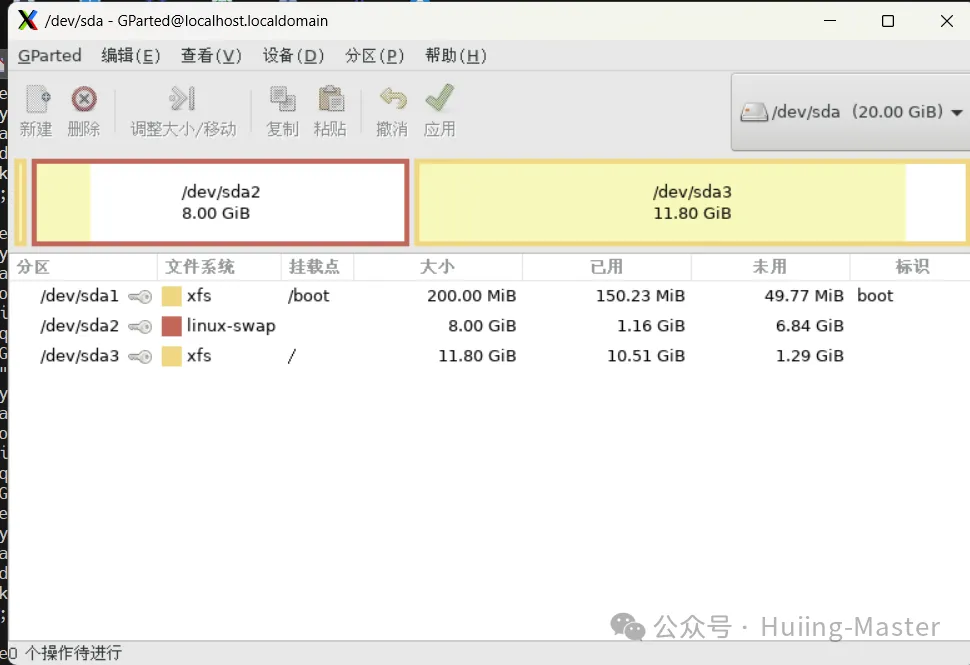The image size is (970, 665).
Task: Click the key lock icon for /dev/sda1
Action: tap(140, 297)
